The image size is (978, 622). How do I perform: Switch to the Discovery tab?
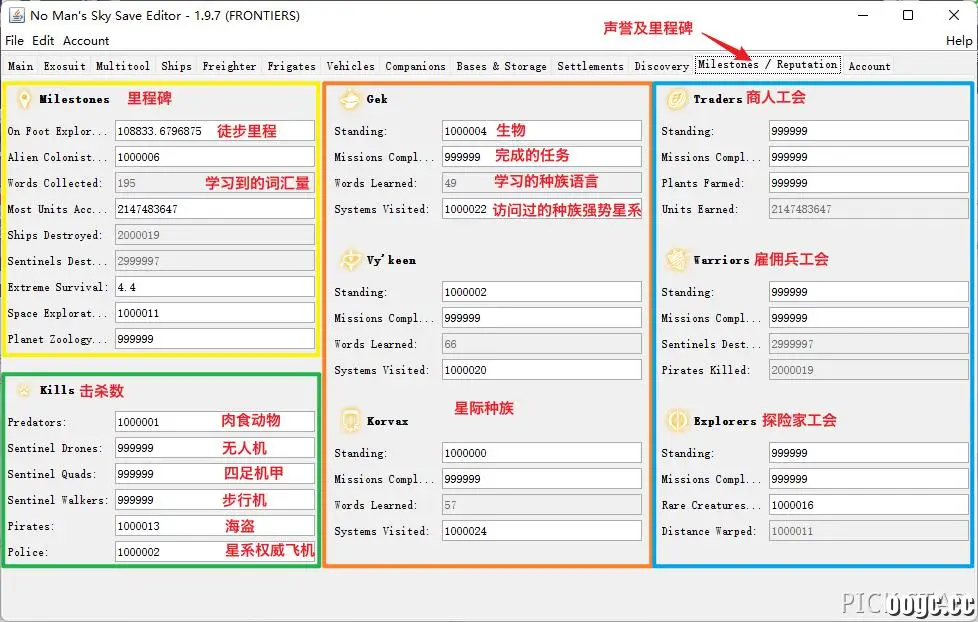click(x=661, y=66)
